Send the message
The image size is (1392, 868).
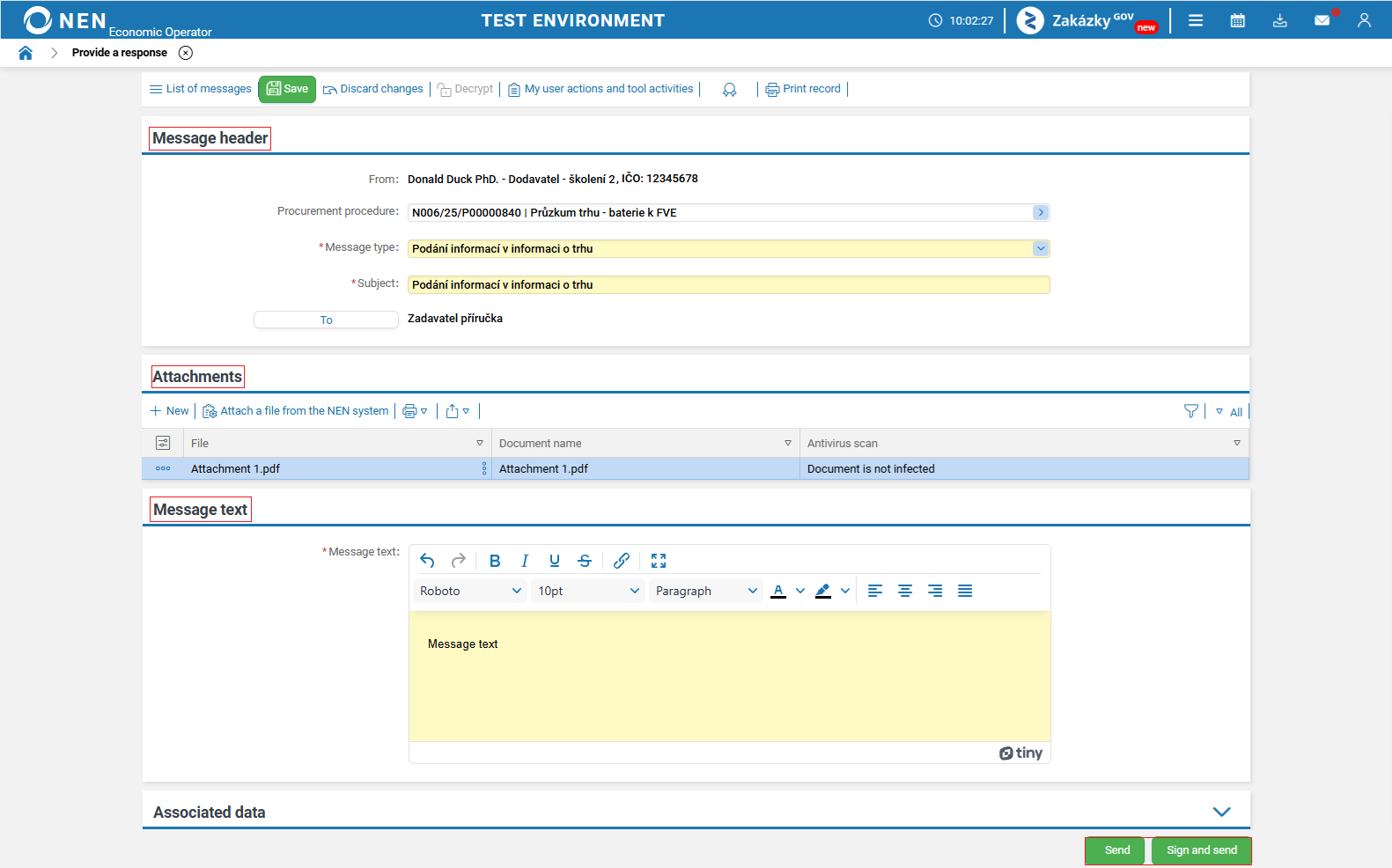(x=1116, y=850)
